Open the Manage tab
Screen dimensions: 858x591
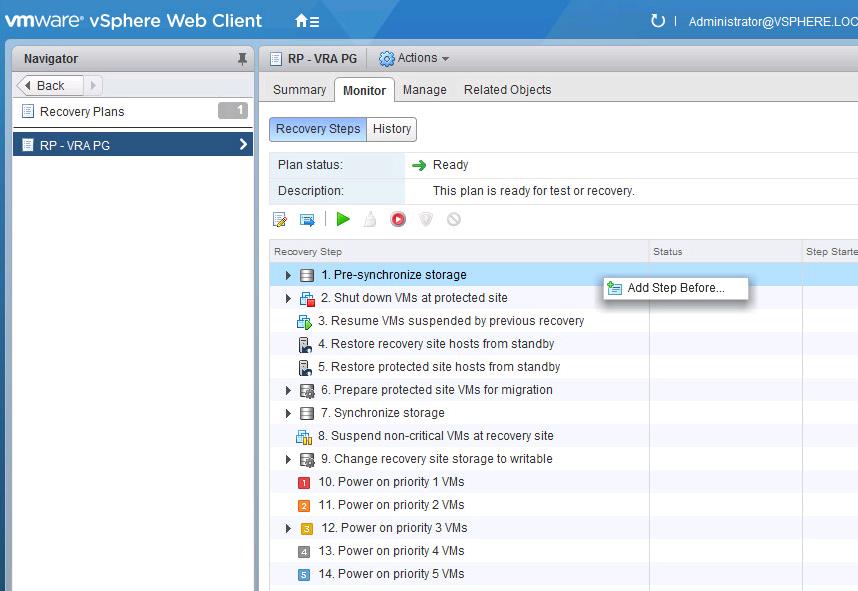coord(425,90)
